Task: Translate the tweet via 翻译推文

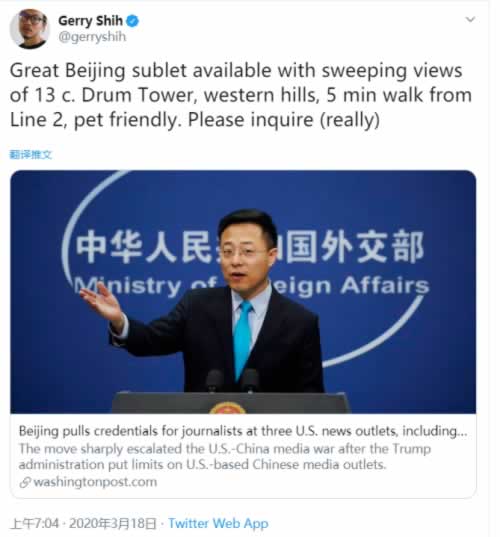Action: [30, 155]
